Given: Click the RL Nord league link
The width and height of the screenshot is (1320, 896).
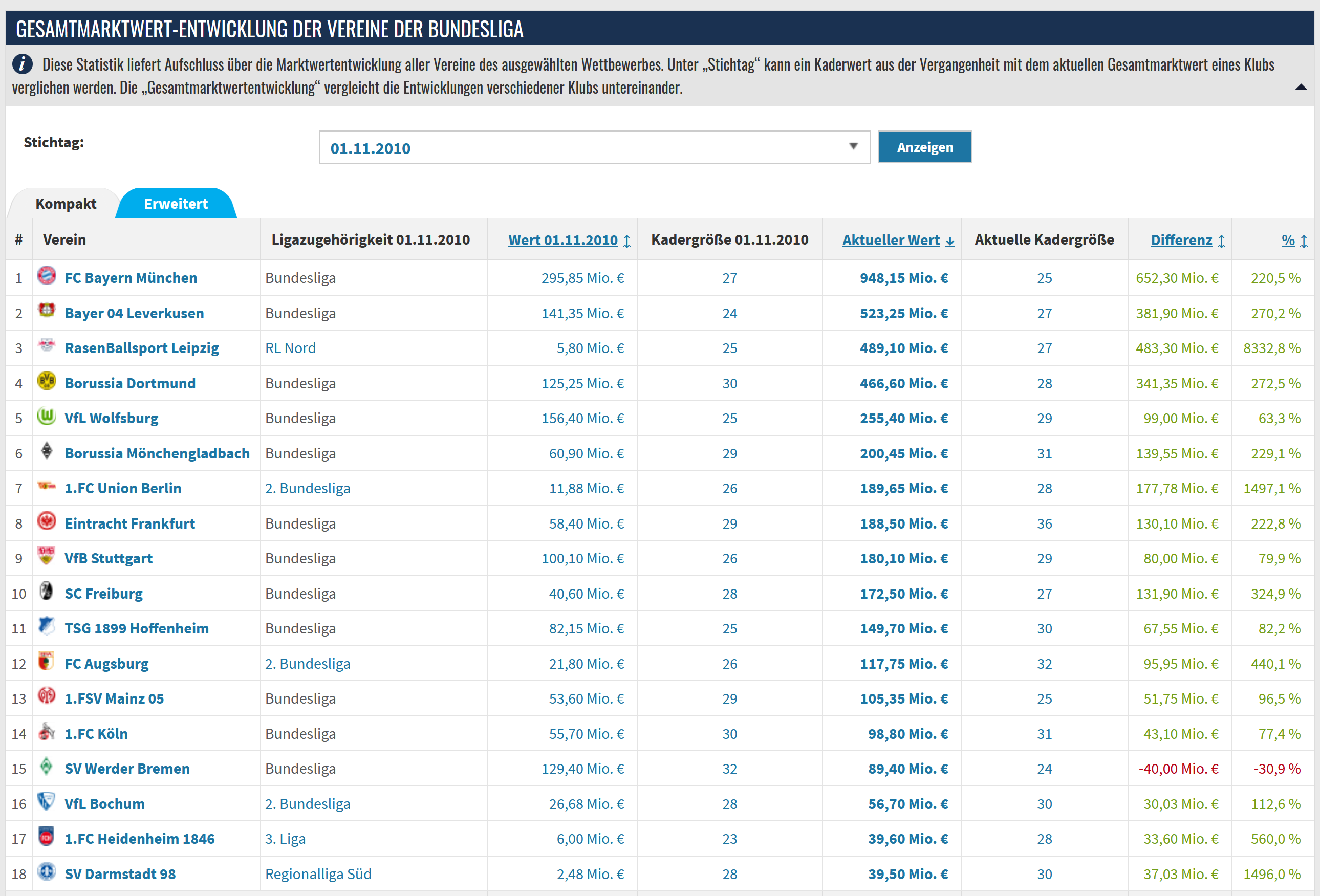Looking at the screenshot, I should (x=290, y=348).
